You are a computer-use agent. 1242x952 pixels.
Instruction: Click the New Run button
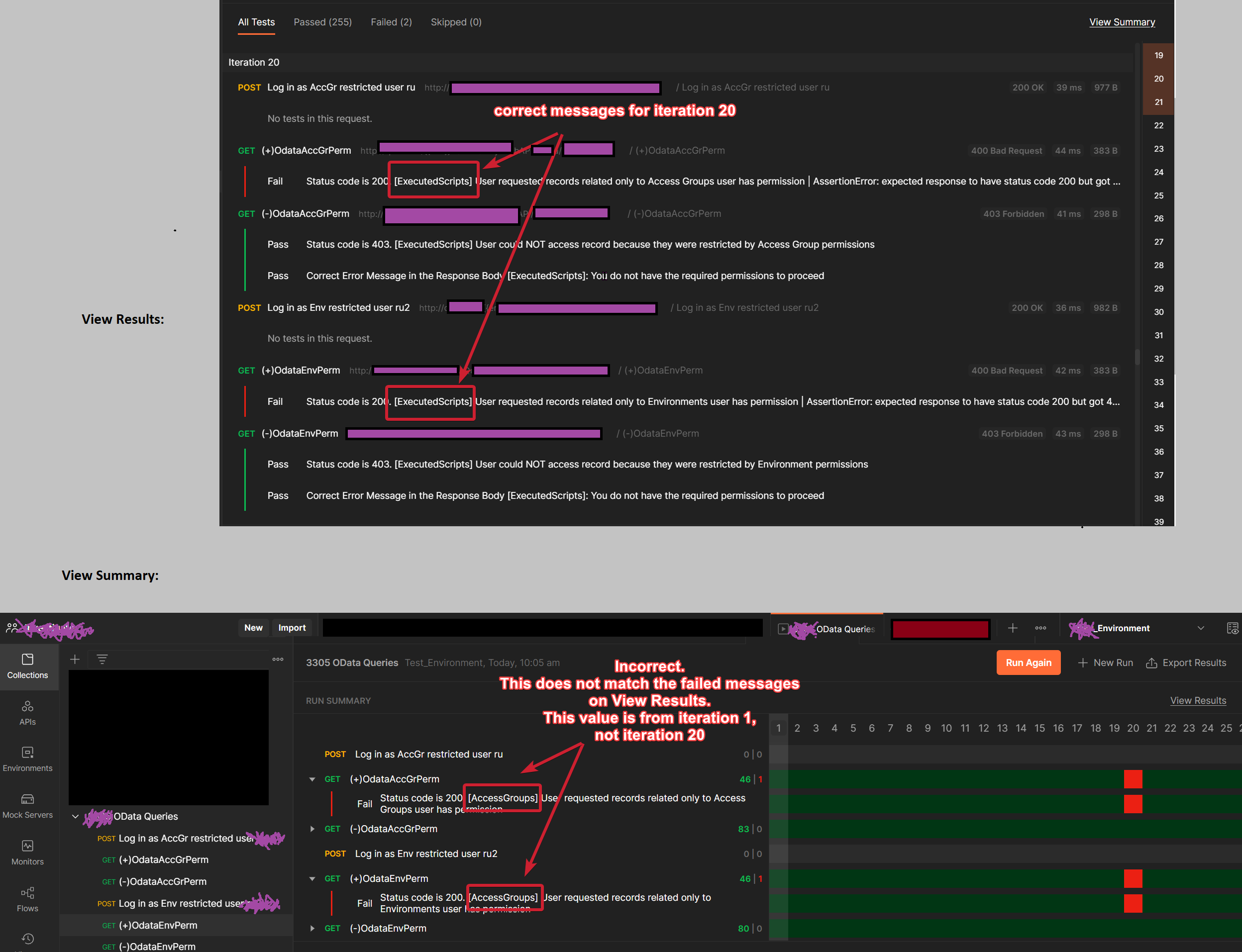1105,663
